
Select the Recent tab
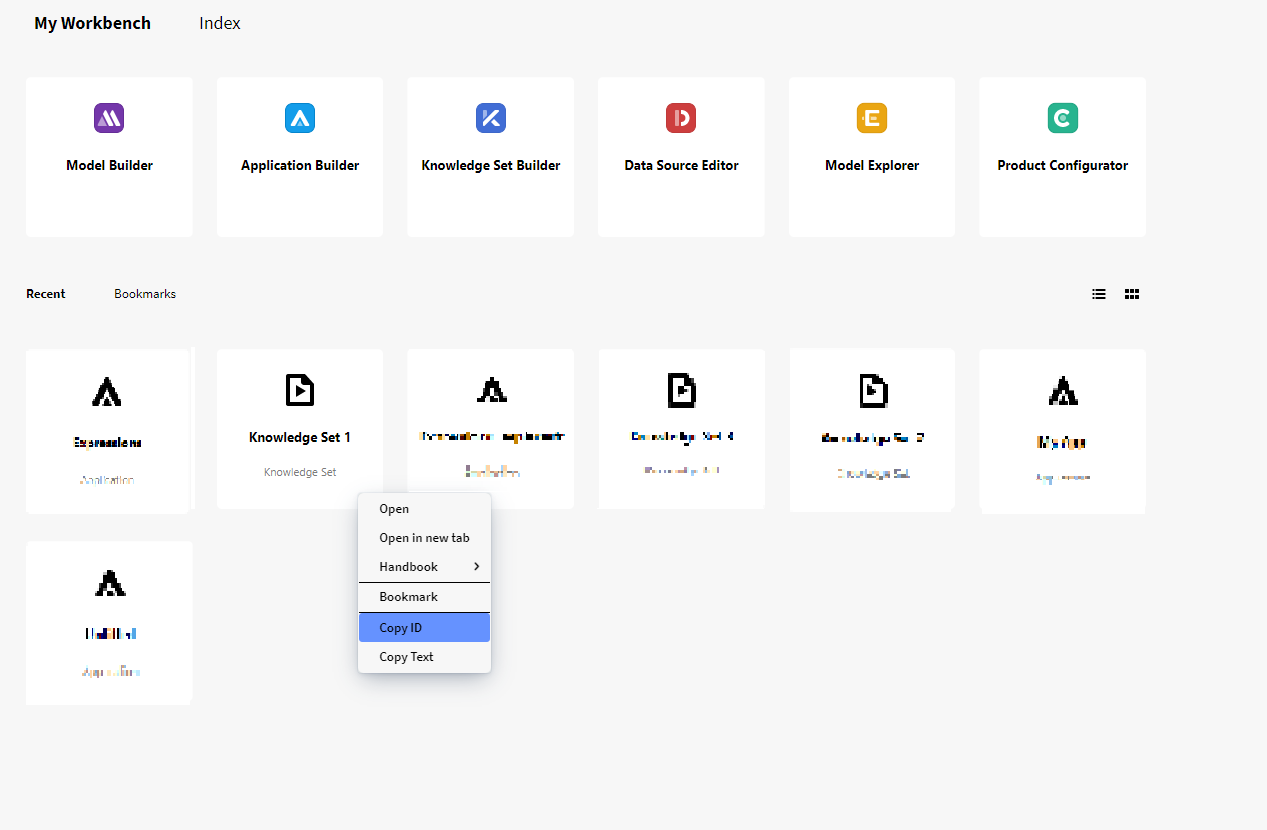[46, 294]
